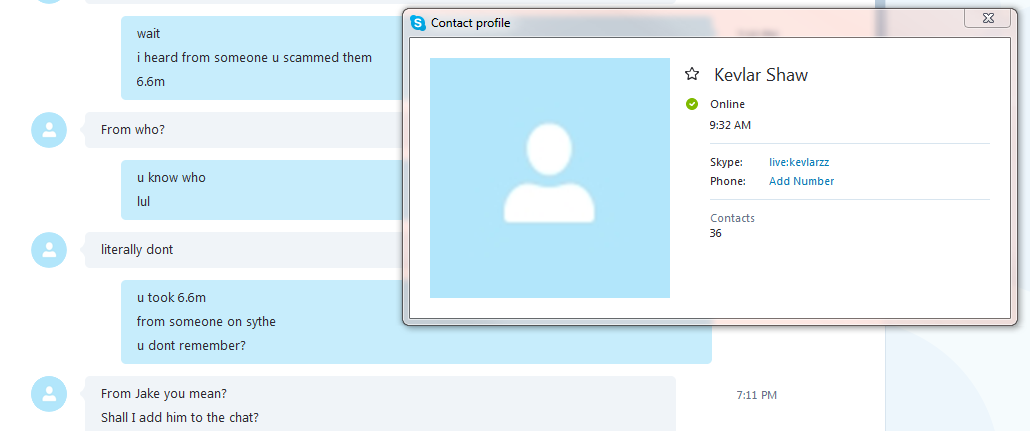
Task: Click the Skype logo in Contact profile title
Action: point(418,23)
